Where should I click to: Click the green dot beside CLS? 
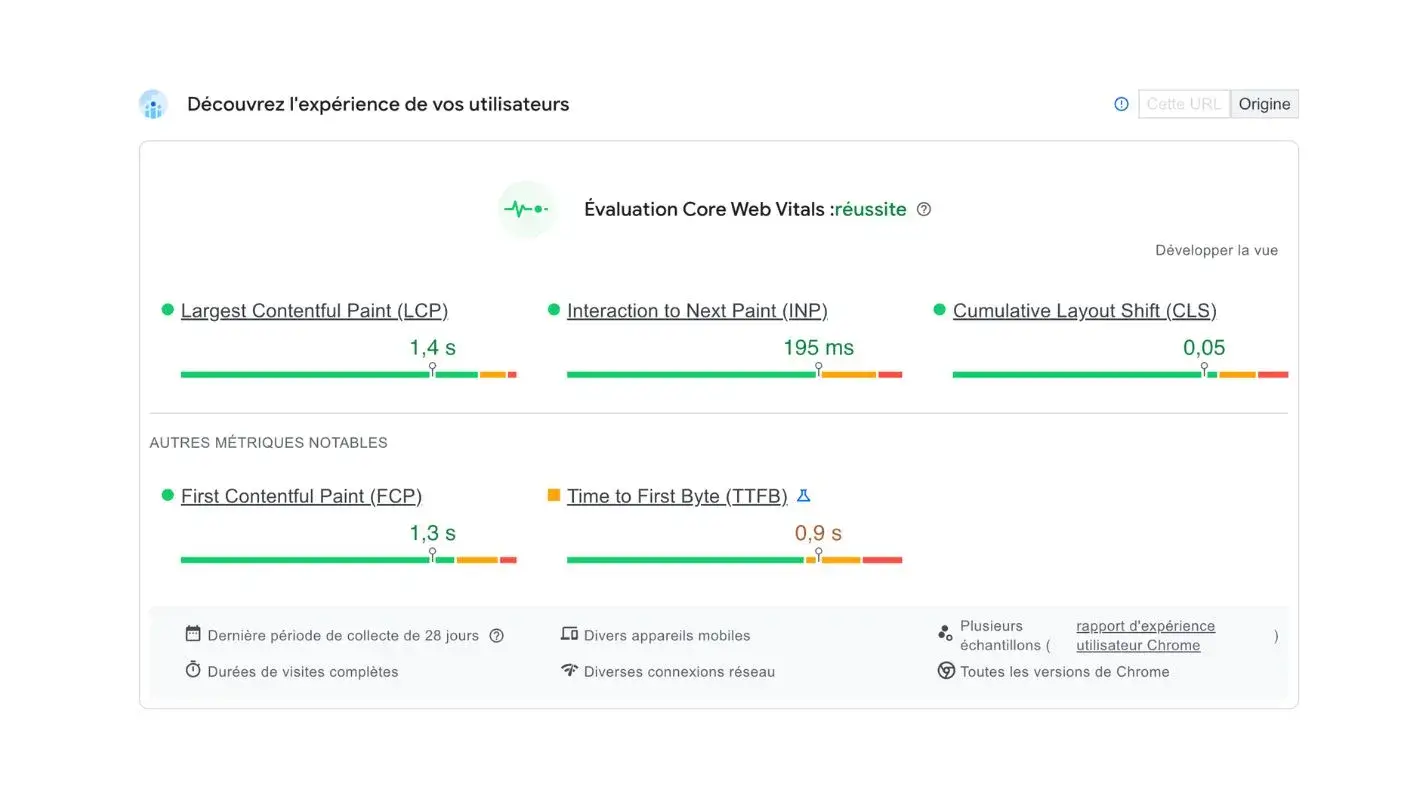click(940, 310)
